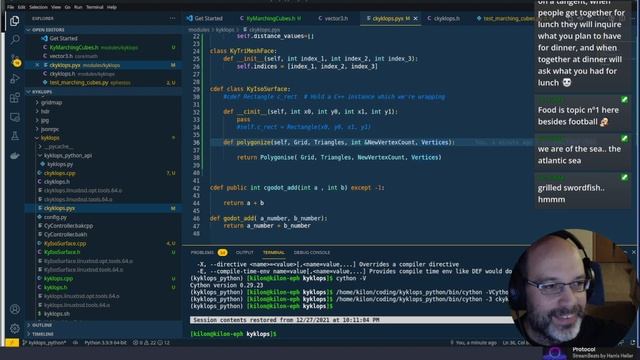
Task: Open Get Started in Open Editors list
Action: (x=63, y=38)
